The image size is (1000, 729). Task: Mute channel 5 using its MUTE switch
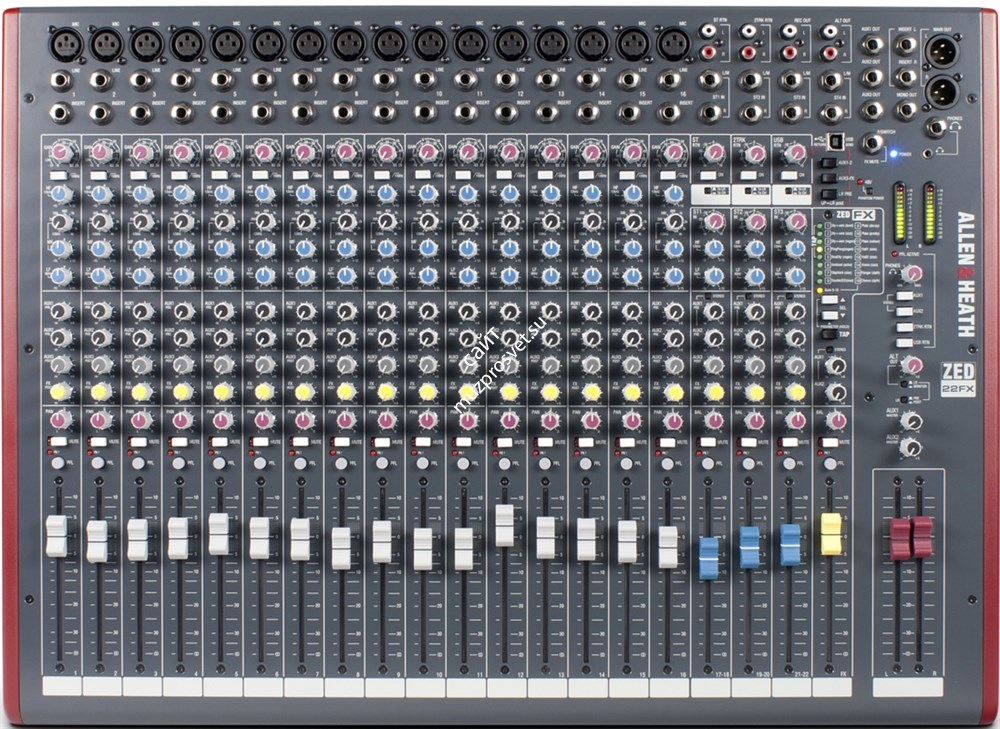pos(221,441)
